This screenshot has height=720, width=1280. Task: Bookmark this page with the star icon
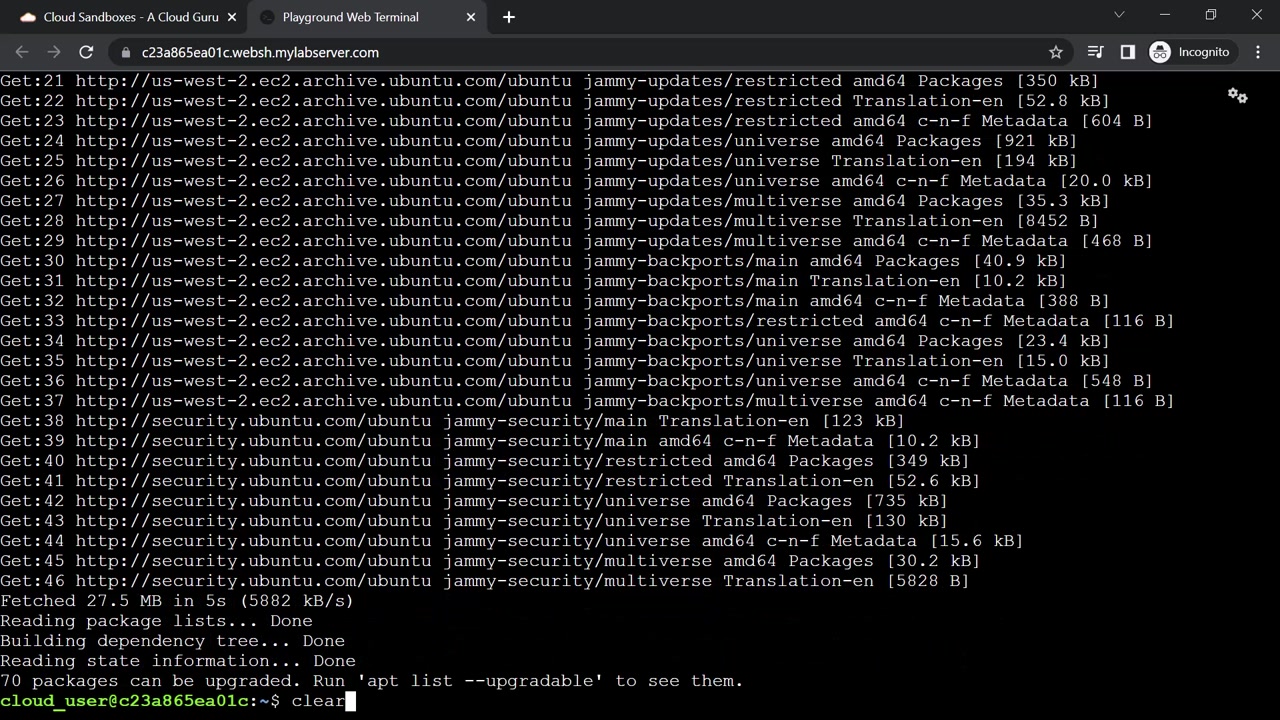[x=1056, y=52]
